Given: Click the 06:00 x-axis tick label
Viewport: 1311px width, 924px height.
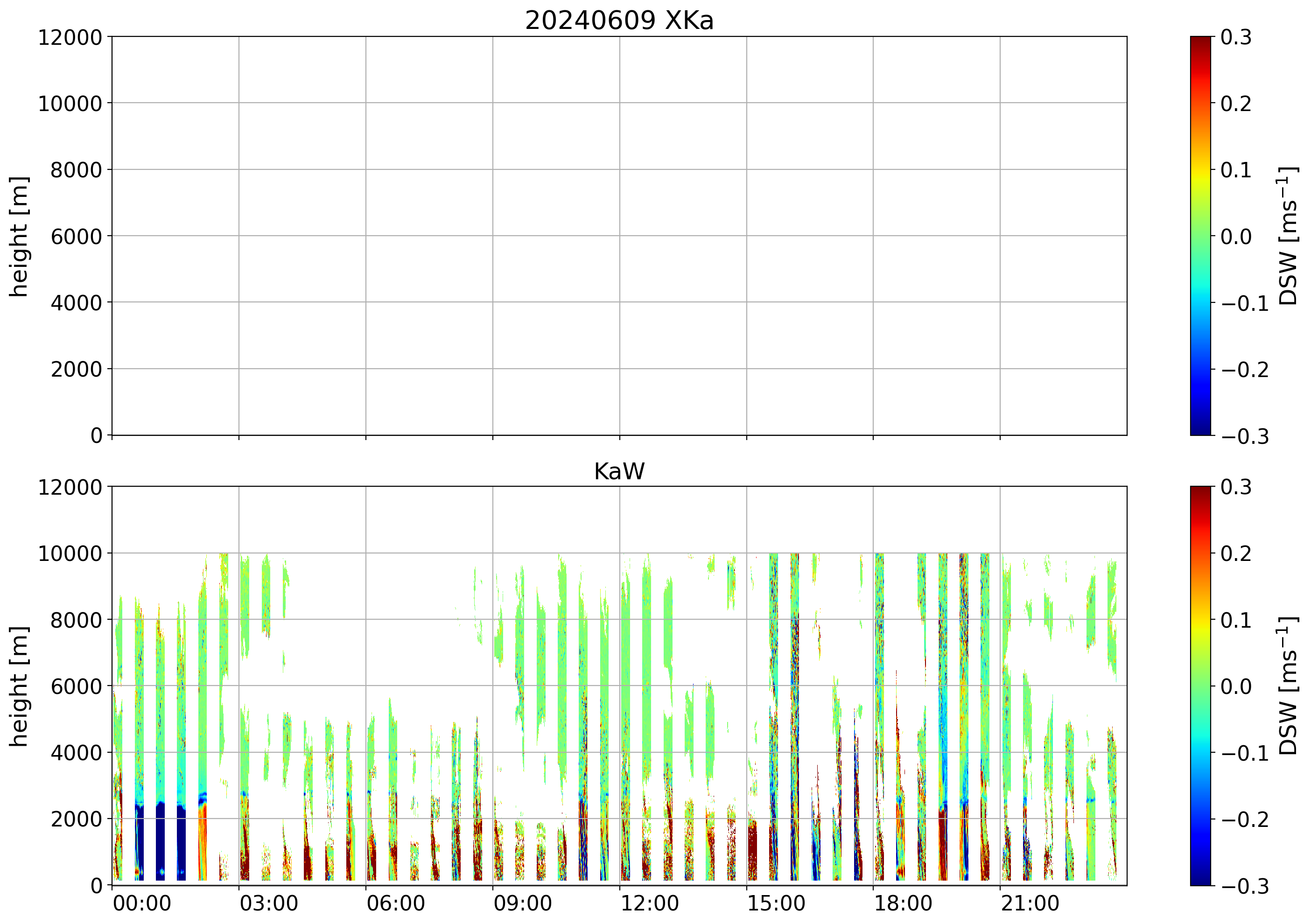Looking at the screenshot, I should click(395, 904).
